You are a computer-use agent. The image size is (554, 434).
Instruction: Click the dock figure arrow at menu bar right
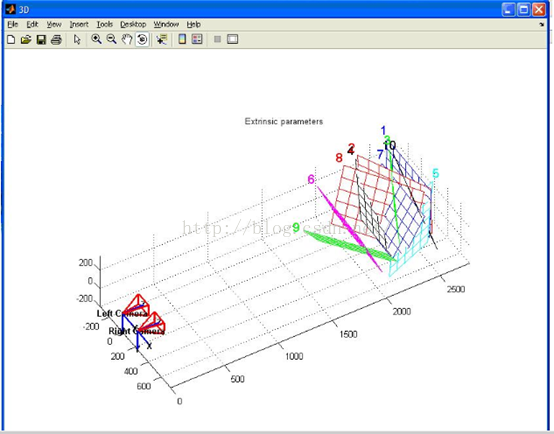coord(542,24)
